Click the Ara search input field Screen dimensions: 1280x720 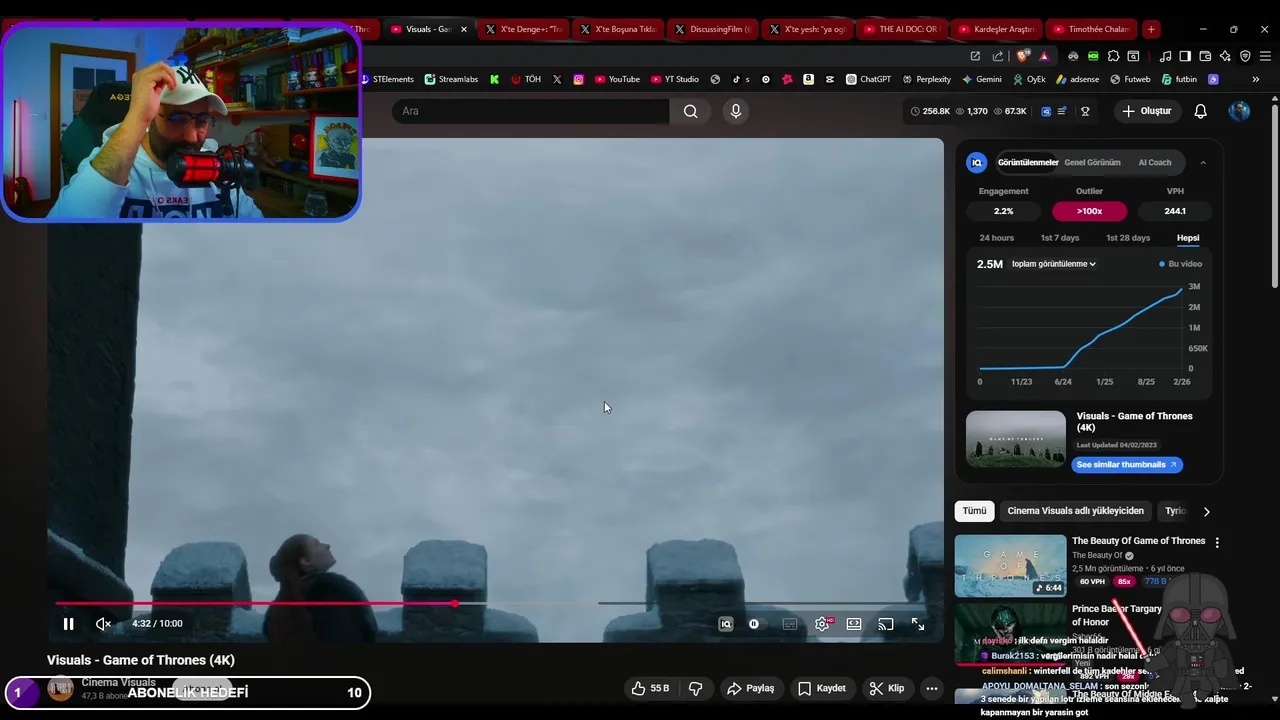(530, 111)
